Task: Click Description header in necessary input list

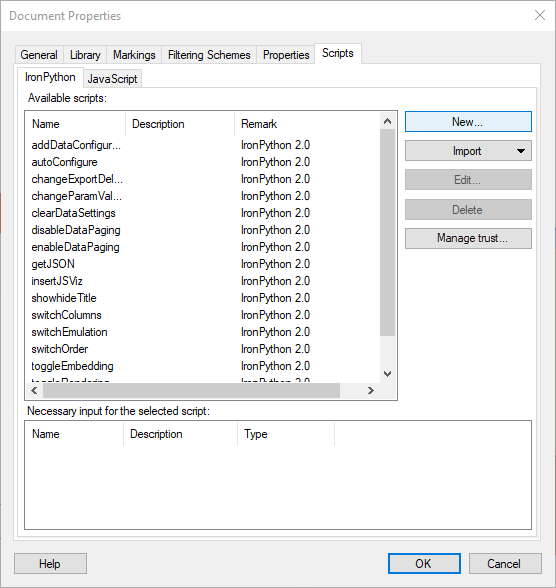Action: tap(180, 434)
